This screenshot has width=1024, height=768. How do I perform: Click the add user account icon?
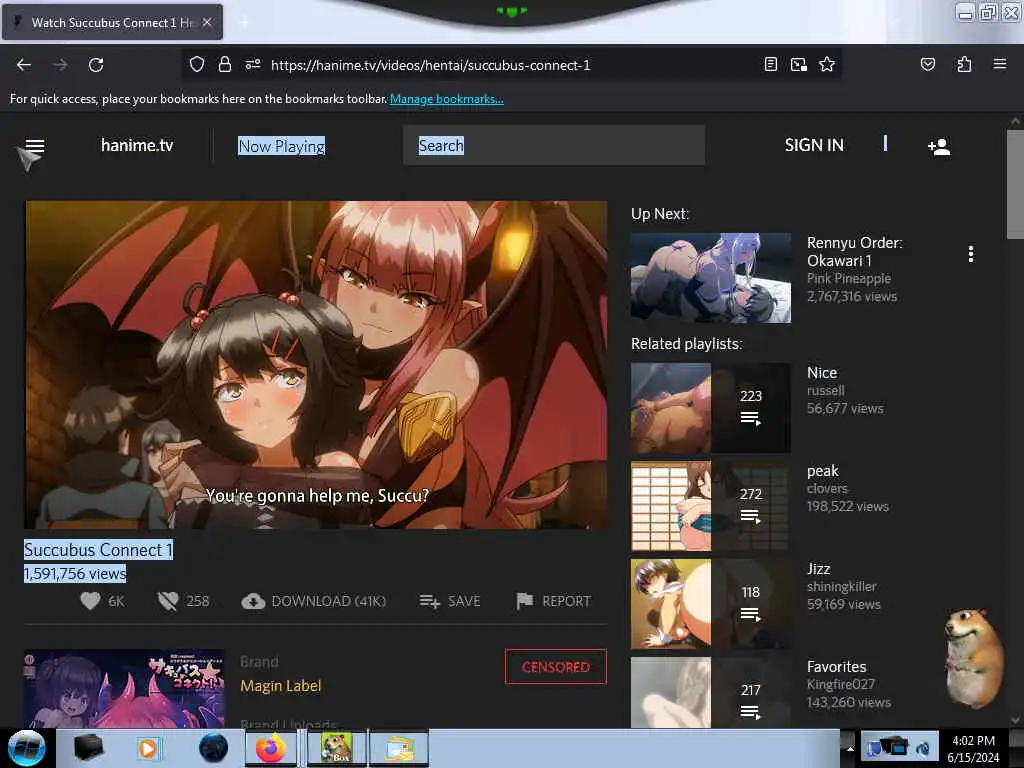[939, 146]
